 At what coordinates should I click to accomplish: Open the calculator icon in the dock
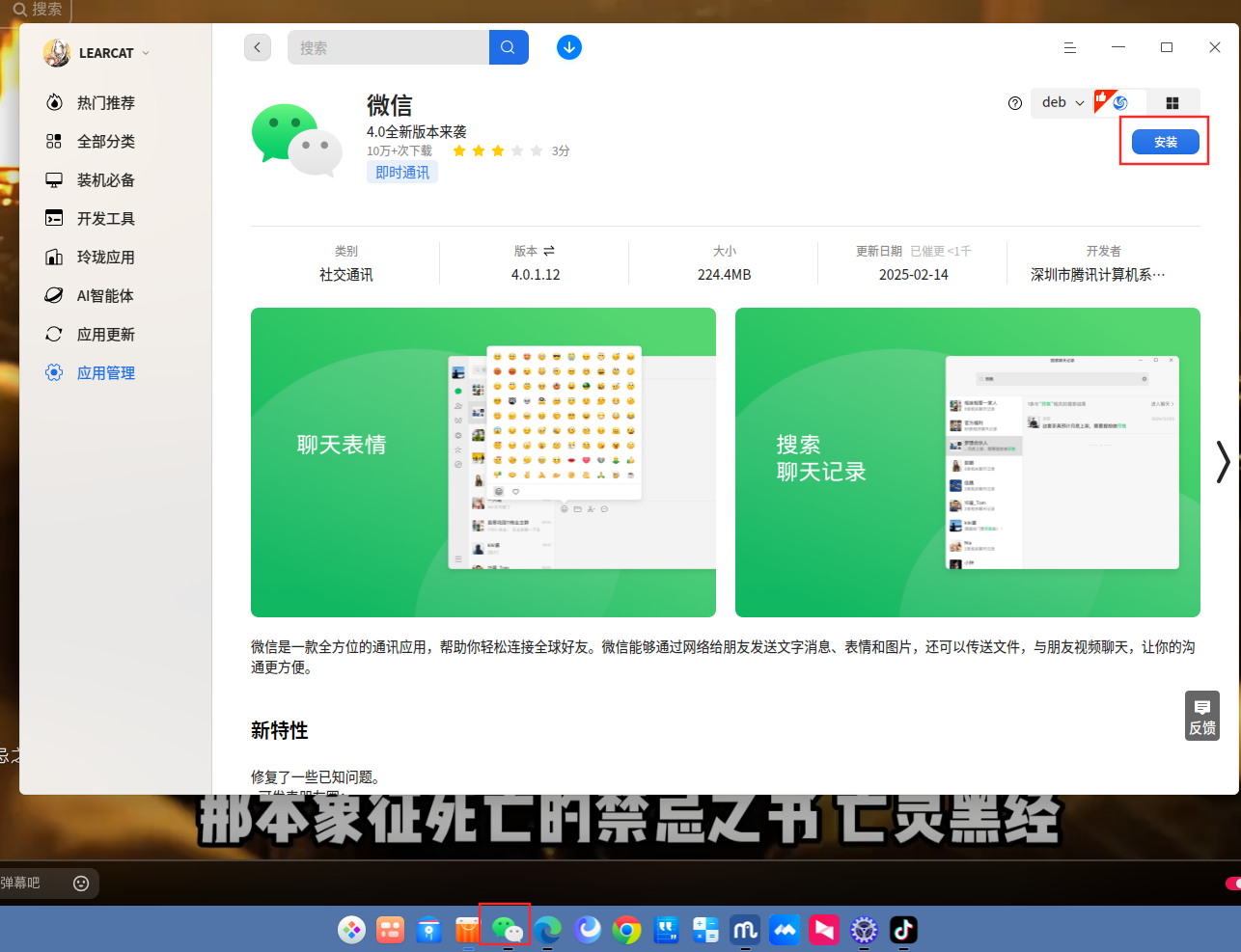click(x=705, y=930)
